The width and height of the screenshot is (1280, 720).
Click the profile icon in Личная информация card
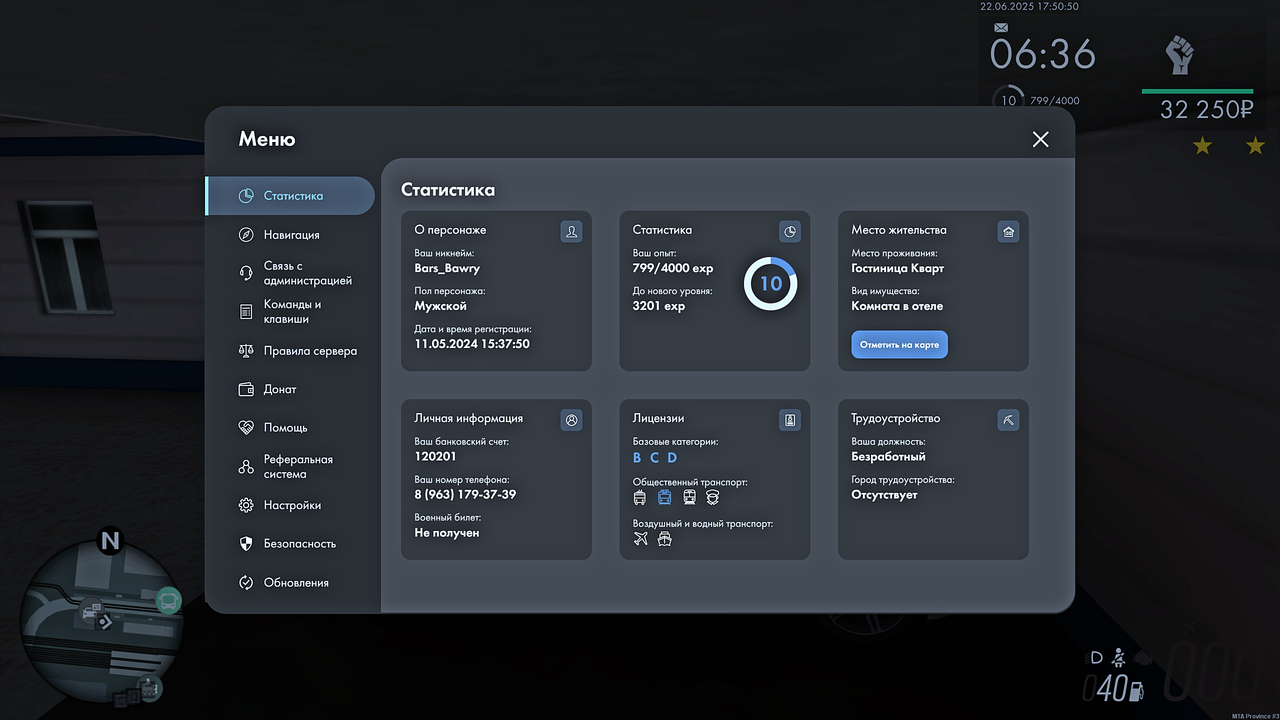[571, 420]
